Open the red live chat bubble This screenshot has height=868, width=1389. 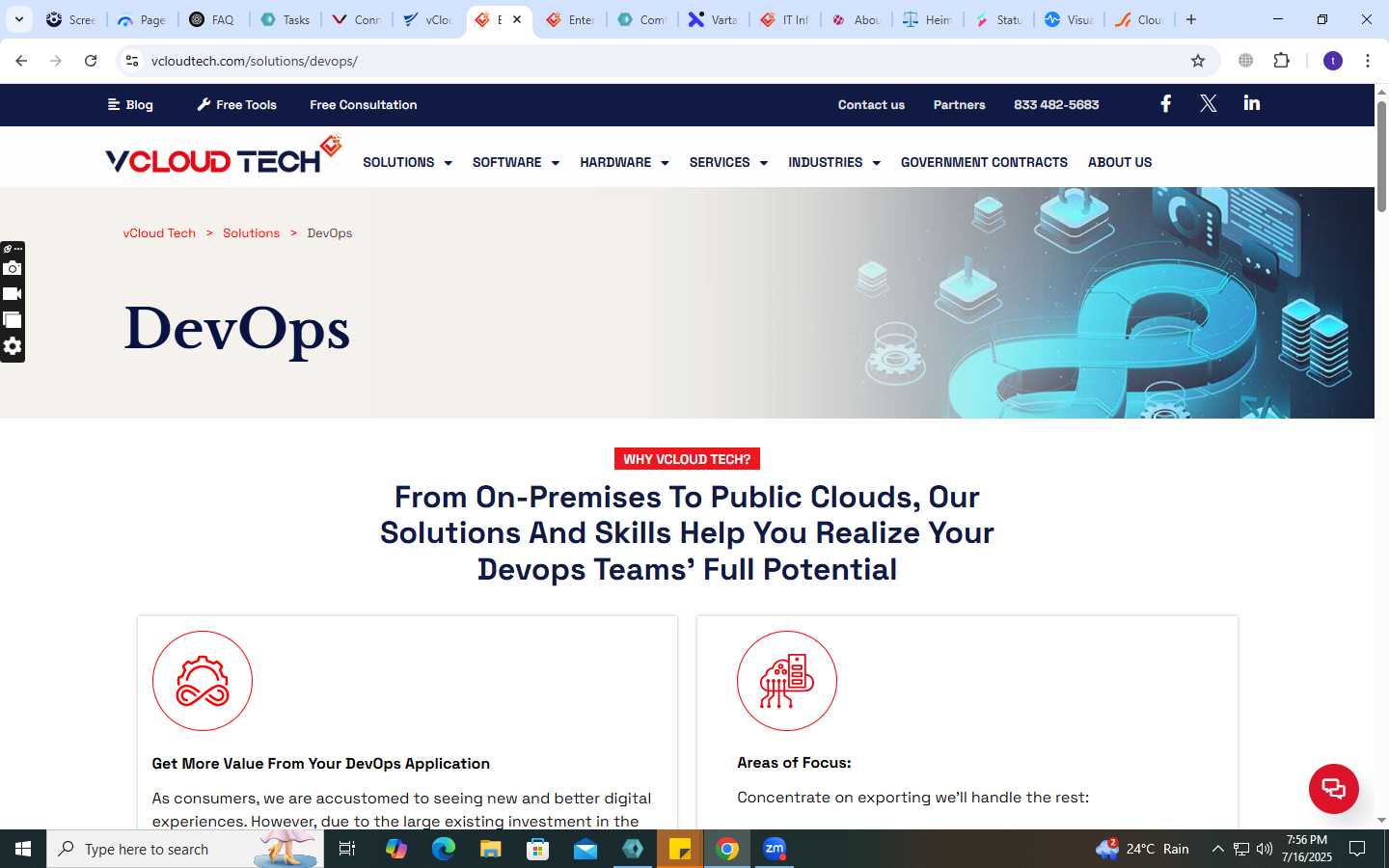pos(1333,788)
